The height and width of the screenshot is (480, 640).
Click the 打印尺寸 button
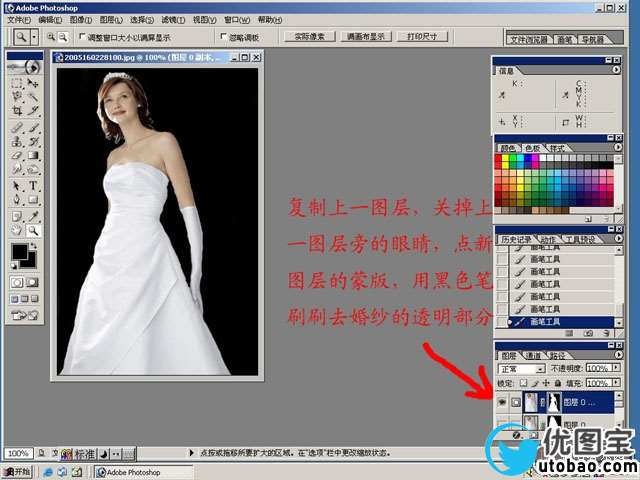[x=422, y=36]
